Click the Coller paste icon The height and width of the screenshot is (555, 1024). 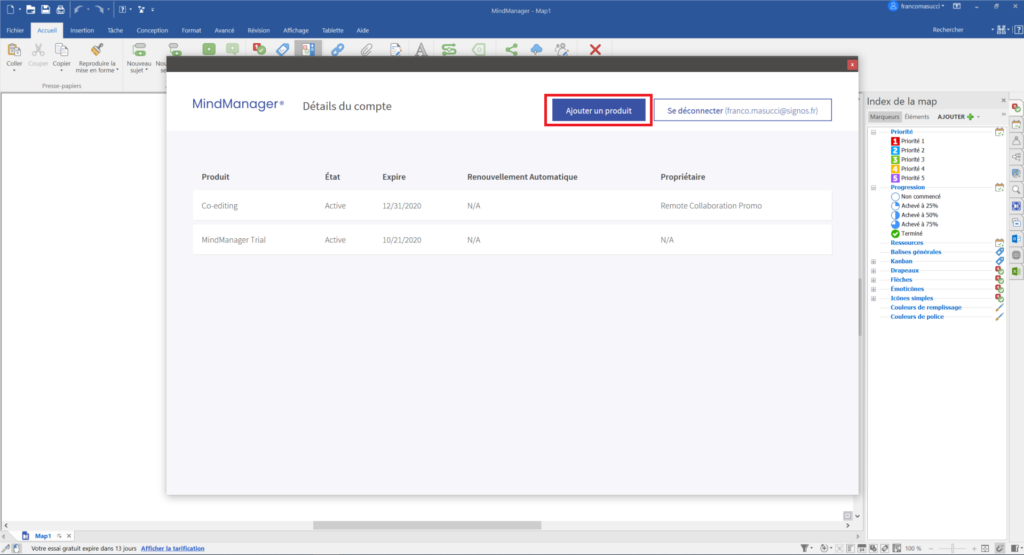14,50
